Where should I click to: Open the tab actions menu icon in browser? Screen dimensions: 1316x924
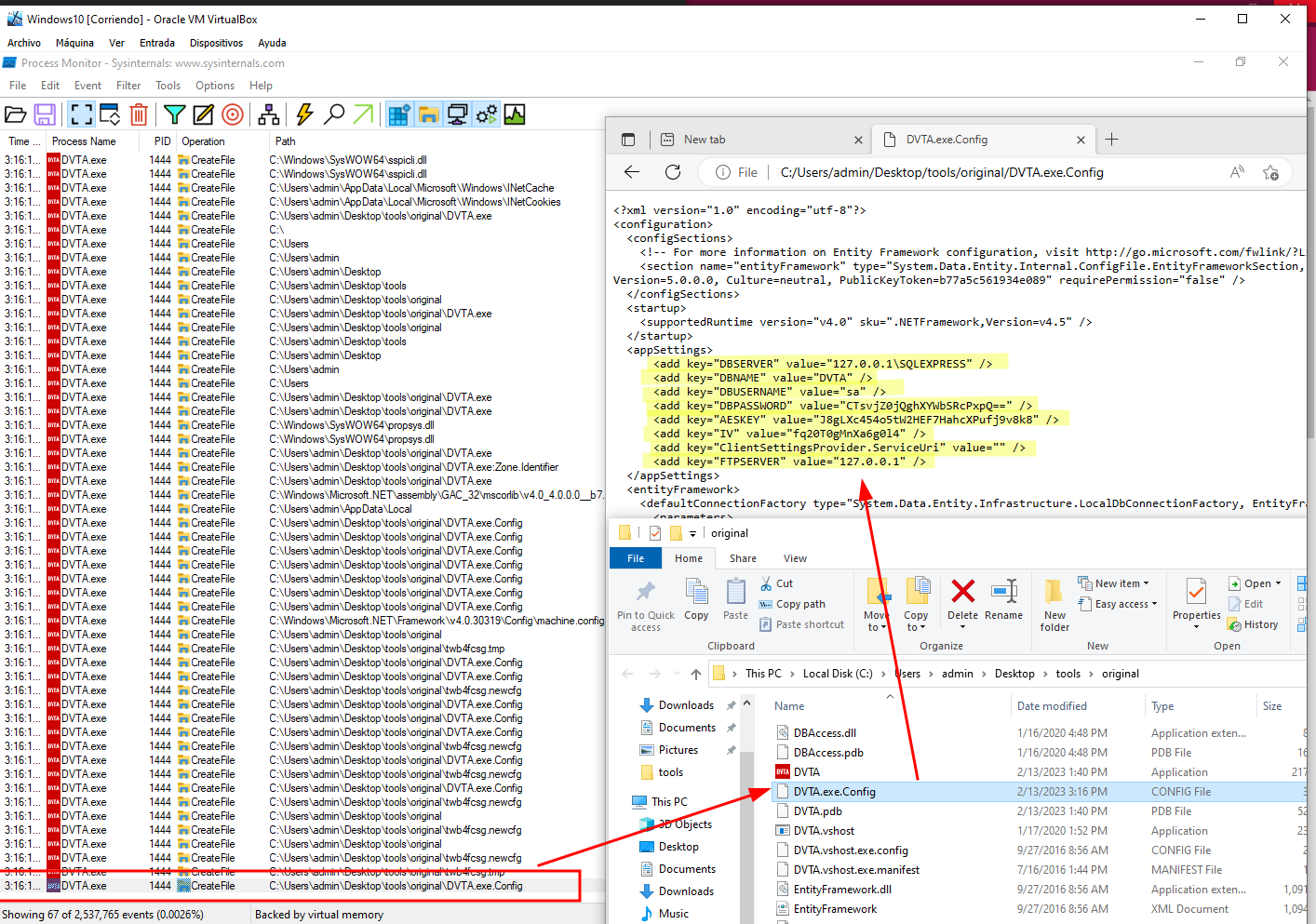(628, 140)
